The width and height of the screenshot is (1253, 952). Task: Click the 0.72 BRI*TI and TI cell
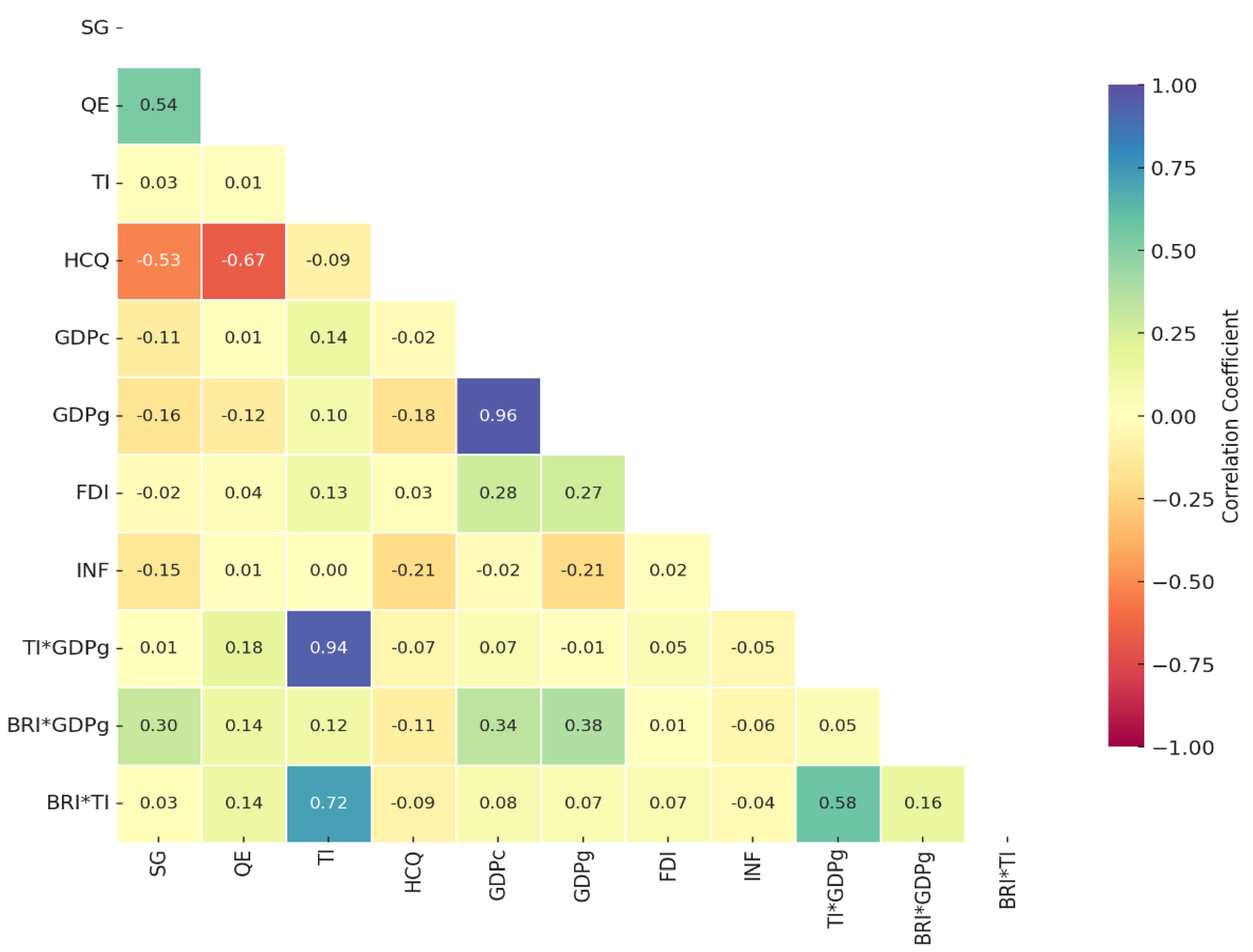(x=329, y=803)
